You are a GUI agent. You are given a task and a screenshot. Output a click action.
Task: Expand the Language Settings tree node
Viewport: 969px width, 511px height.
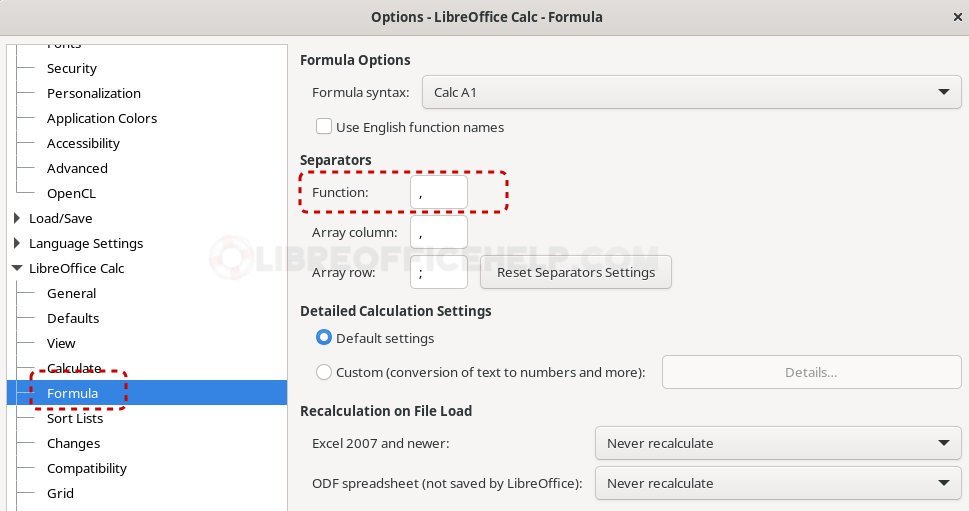17,243
